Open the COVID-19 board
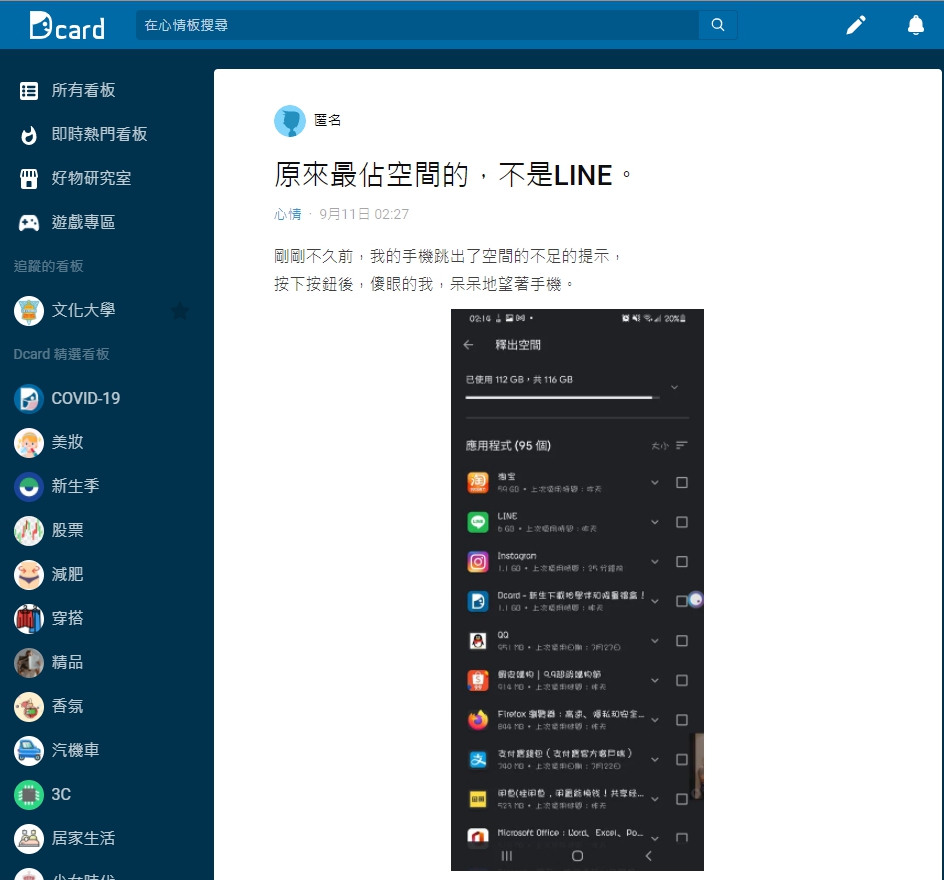The image size is (944, 880). pyautogui.click(x=85, y=398)
